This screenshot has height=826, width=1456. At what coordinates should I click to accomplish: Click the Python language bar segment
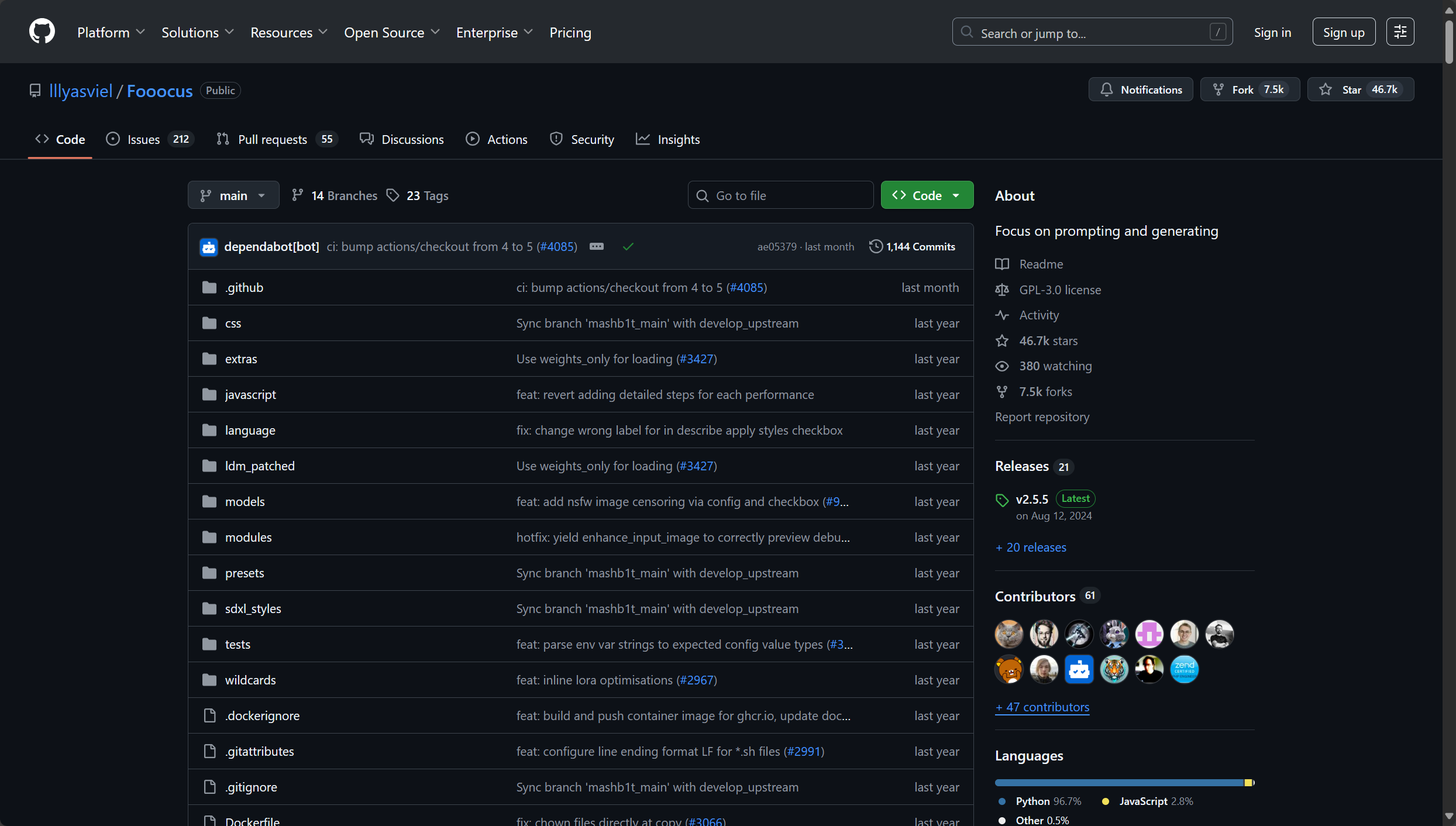[1117, 783]
